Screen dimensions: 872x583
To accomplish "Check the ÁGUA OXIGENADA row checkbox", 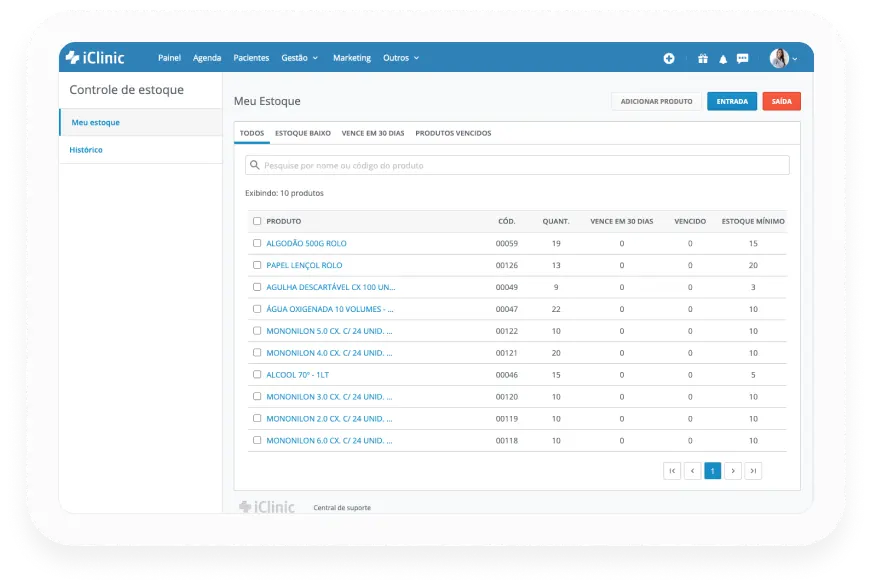I will (x=257, y=309).
